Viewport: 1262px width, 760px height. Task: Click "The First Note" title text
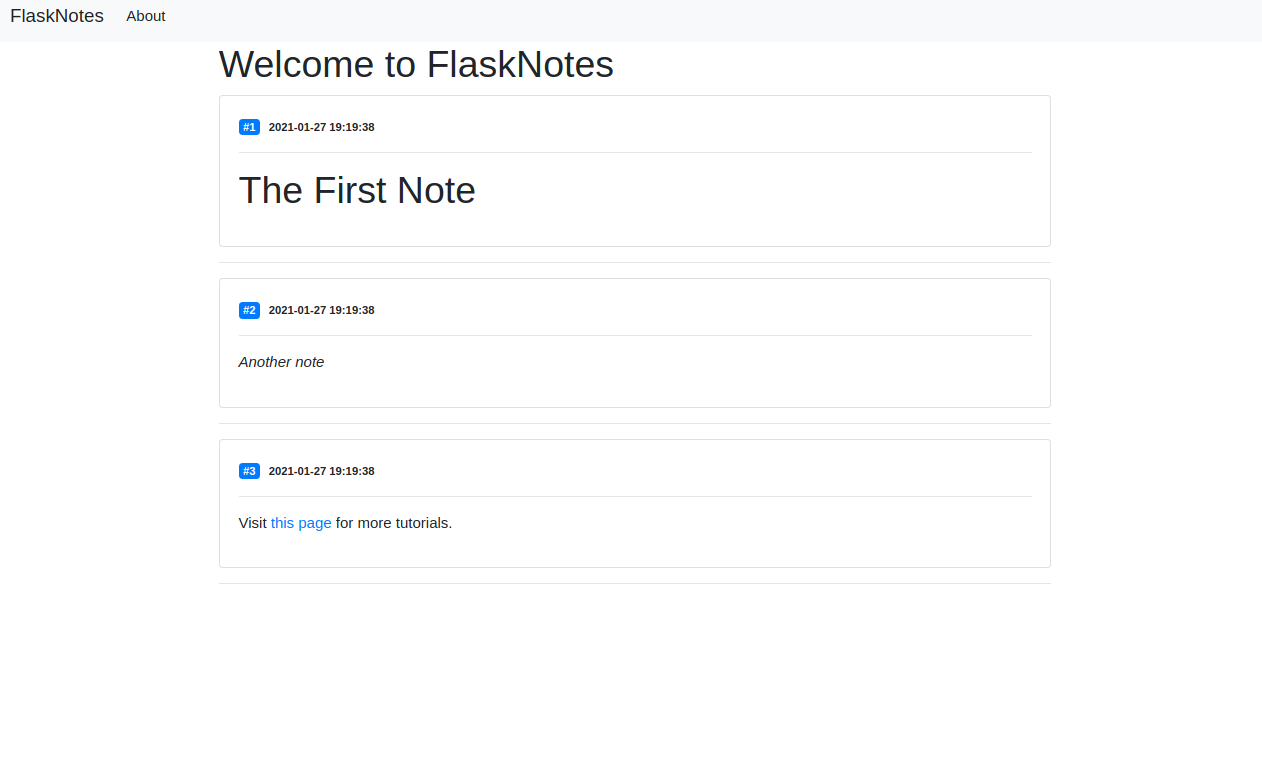click(x=357, y=190)
